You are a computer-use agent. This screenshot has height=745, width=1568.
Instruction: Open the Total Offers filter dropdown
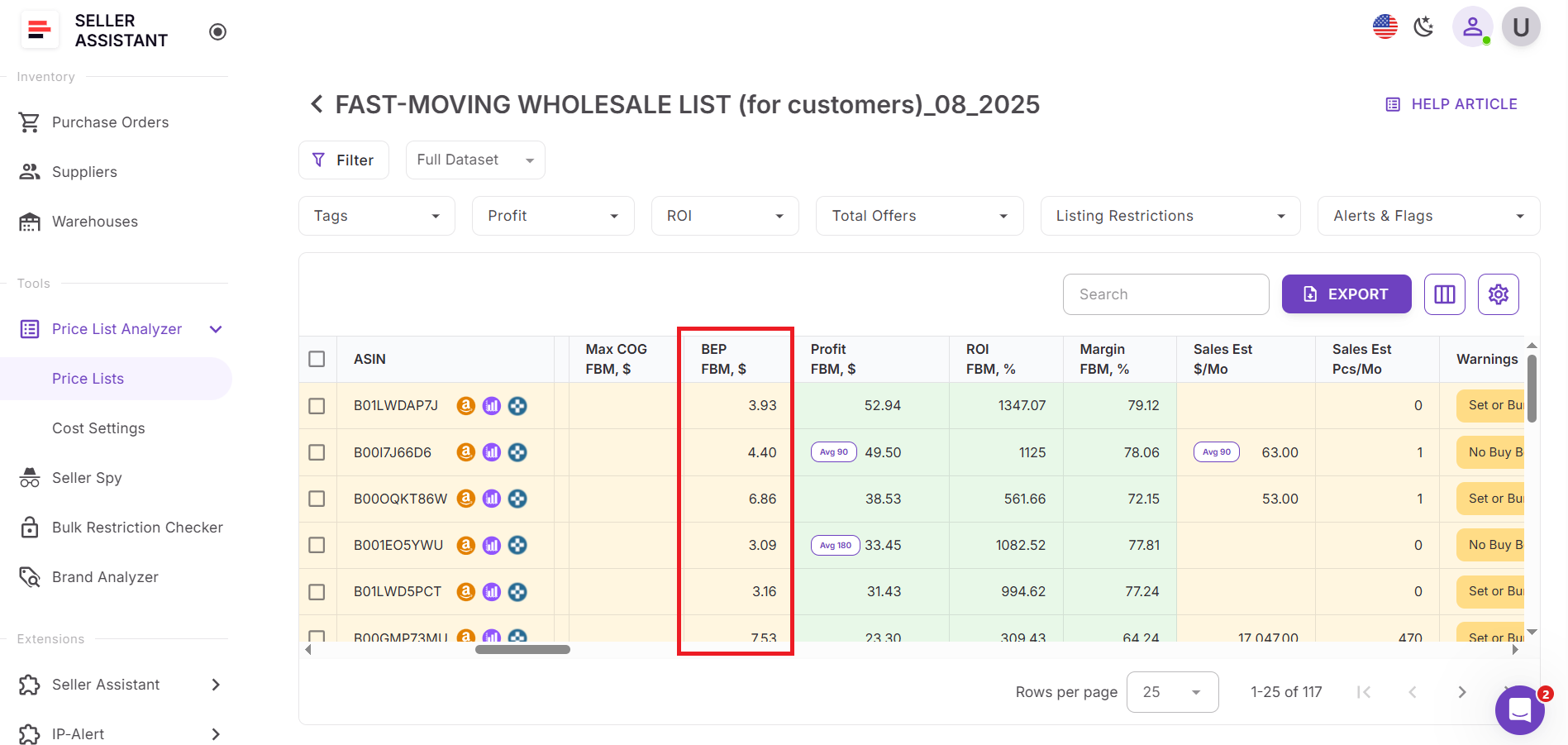[919, 215]
